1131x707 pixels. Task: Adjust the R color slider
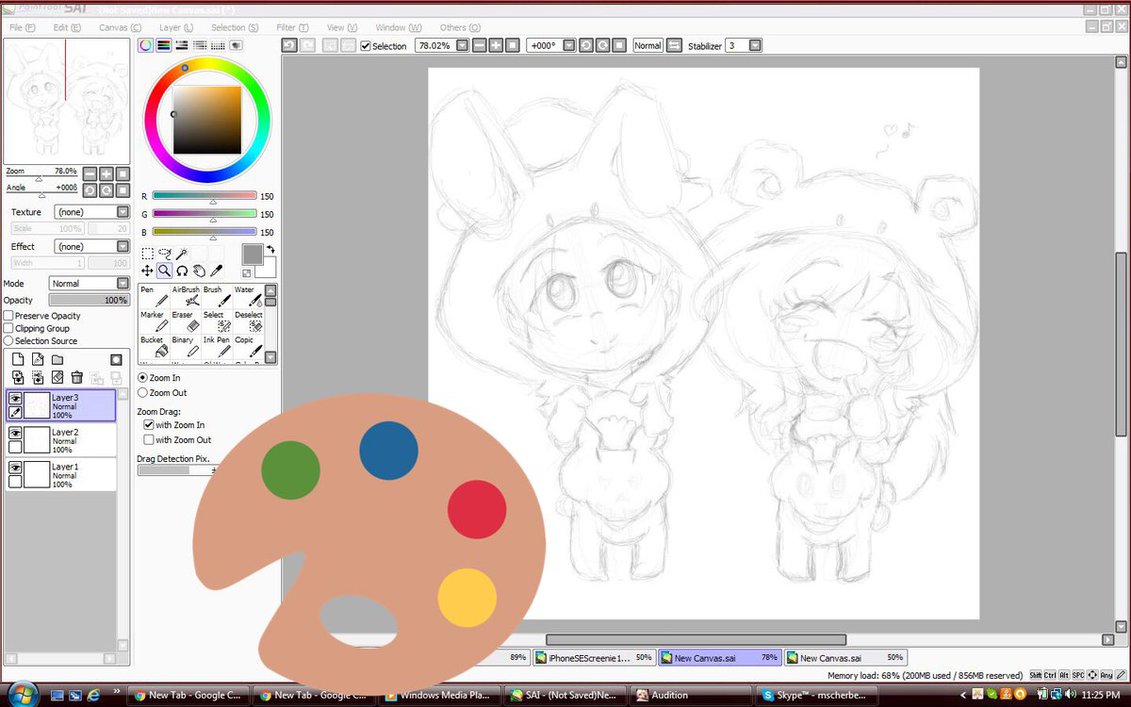coord(205,196)
